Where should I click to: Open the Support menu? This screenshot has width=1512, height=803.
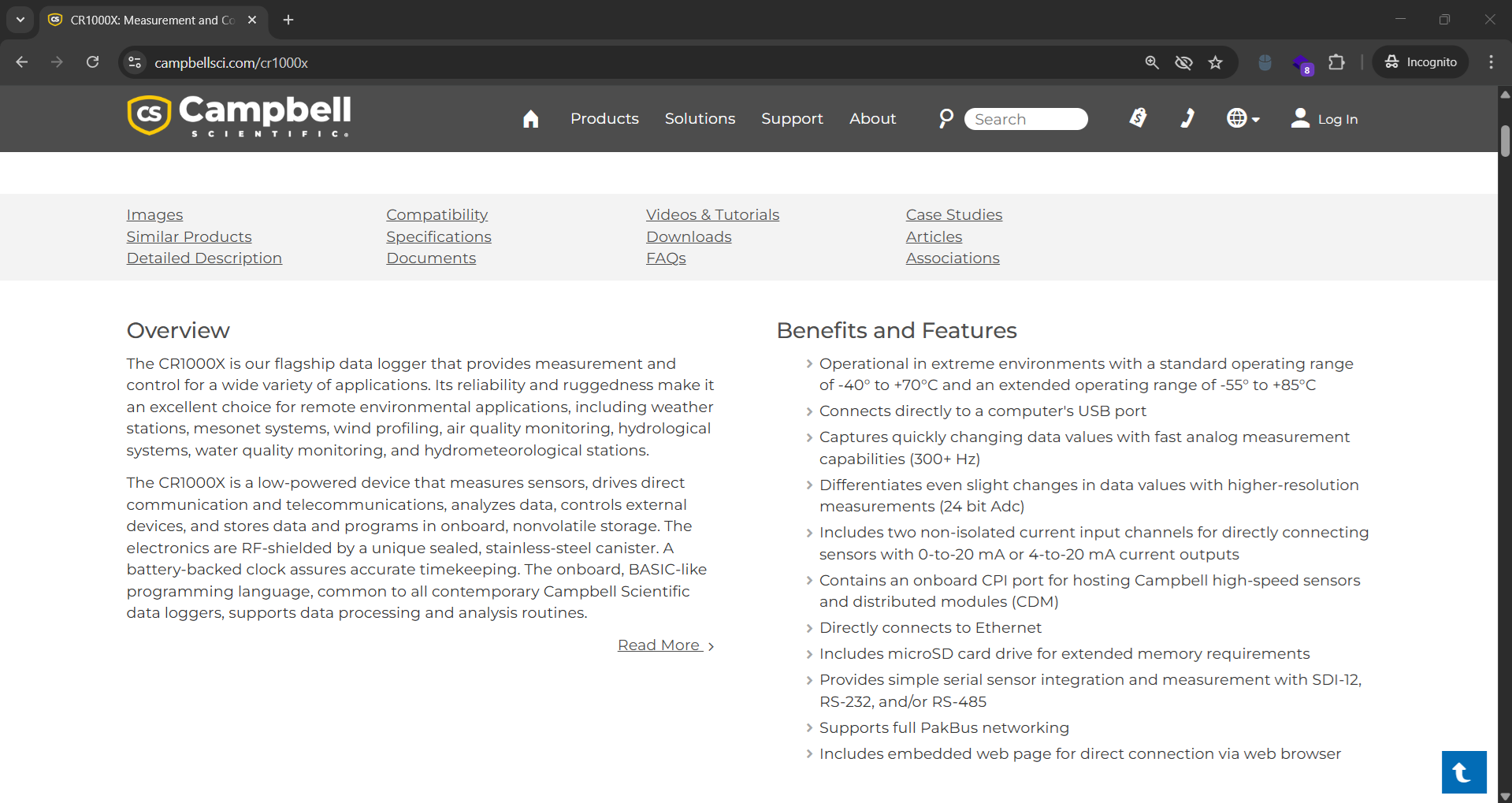792,118
